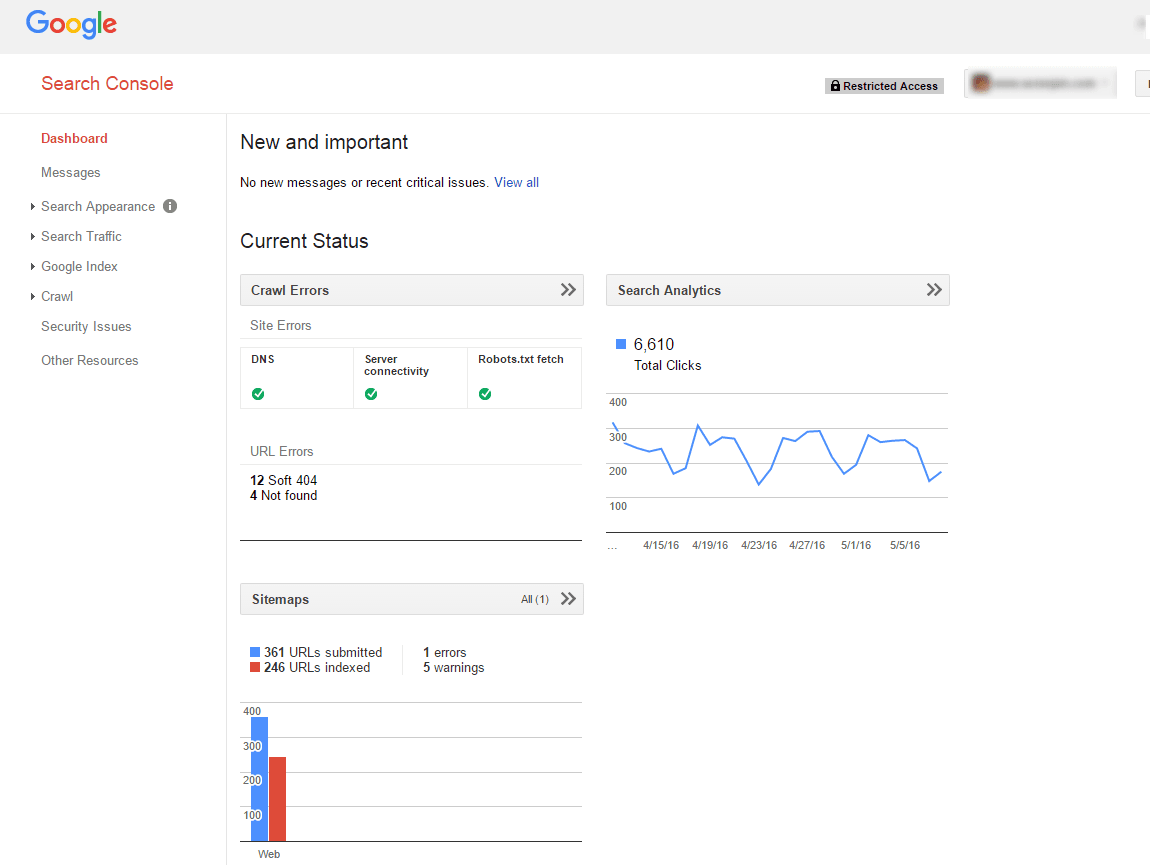Expand the Google Index arrow

tap(32, 266)
